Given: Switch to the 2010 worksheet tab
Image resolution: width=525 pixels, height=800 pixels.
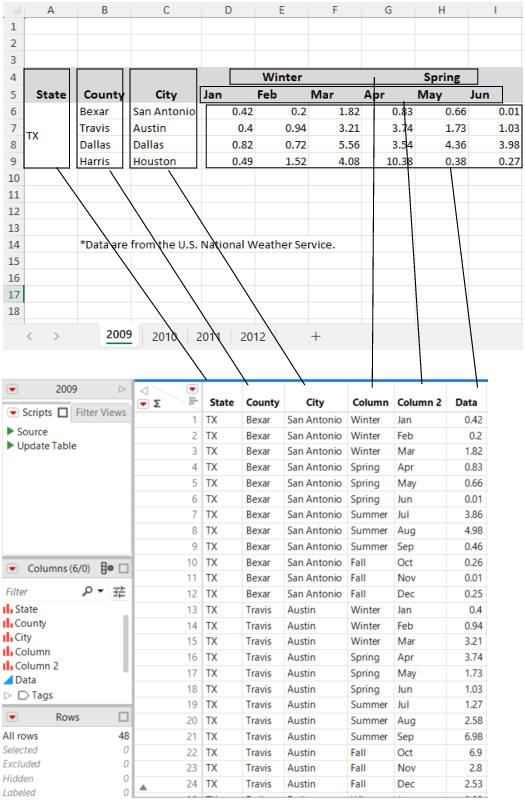Looking at the screenshot, I should tap(164, 337).
